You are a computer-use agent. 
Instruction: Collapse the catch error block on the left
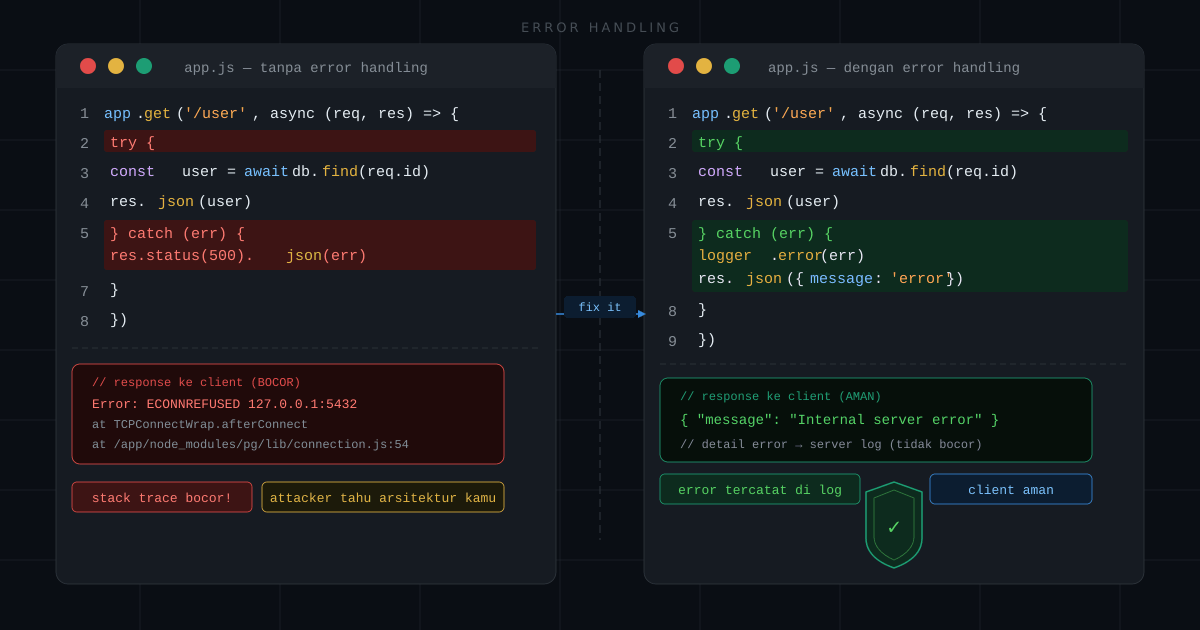pos(320,244)
